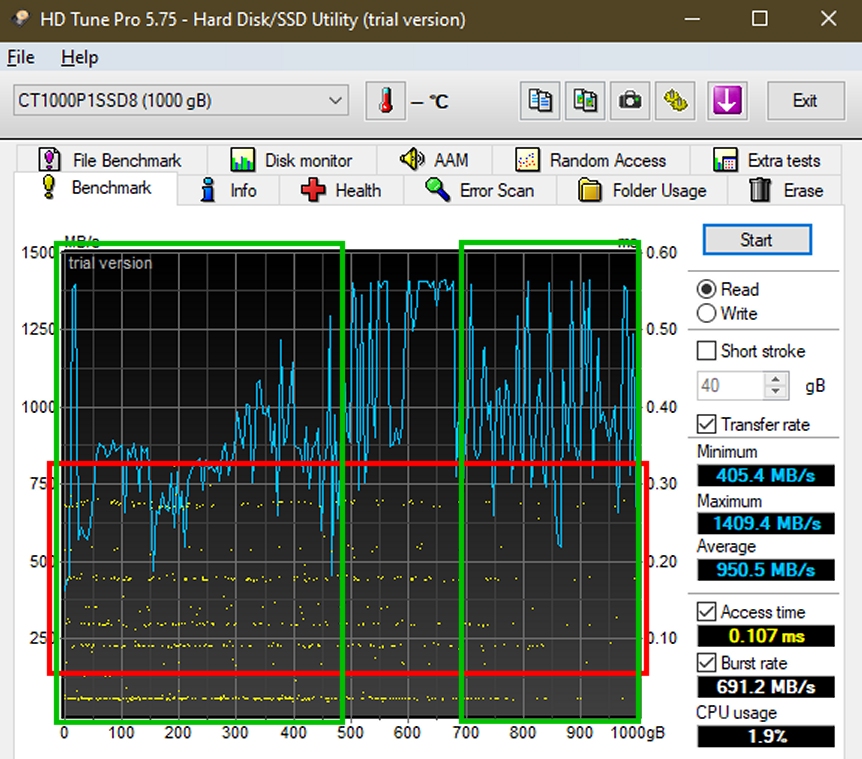Viewport: 862px width, 759px height.
Task: Click the Start benchmark button
Action: 757,240
